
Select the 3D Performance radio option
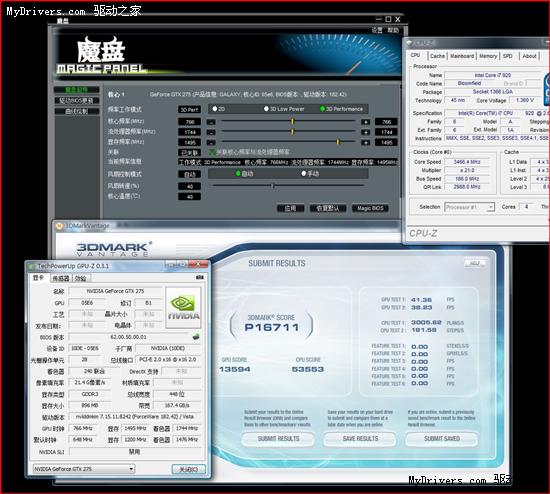(x=322, y=109)
